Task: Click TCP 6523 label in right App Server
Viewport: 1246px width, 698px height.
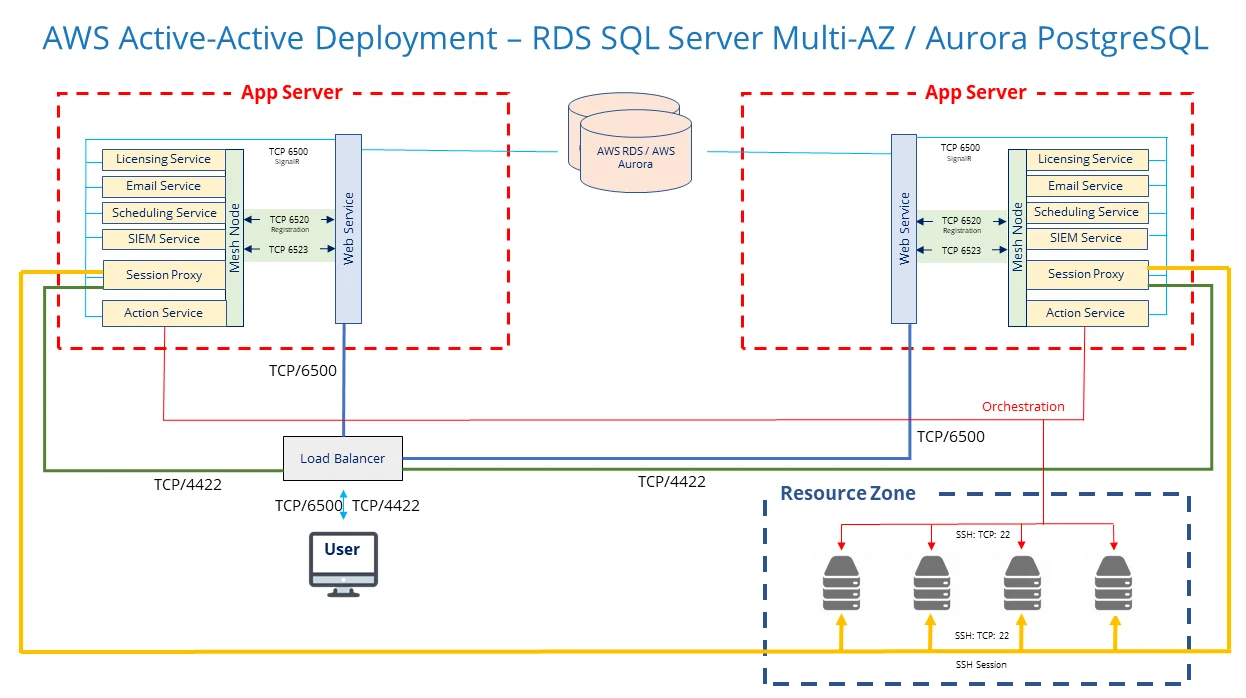Action: 961,251
